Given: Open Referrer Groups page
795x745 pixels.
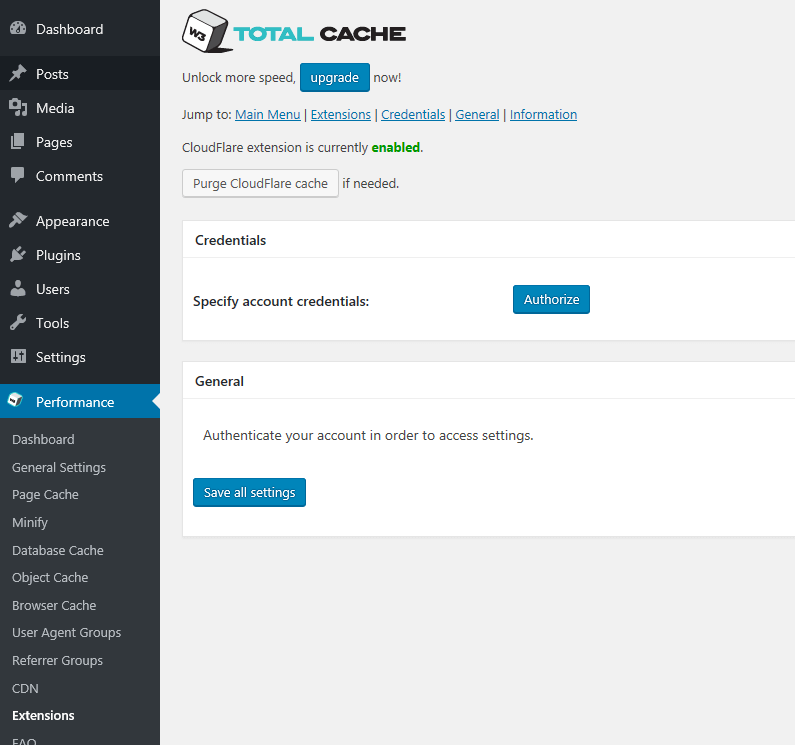Looking at the screenshot, I should [57, 660].
